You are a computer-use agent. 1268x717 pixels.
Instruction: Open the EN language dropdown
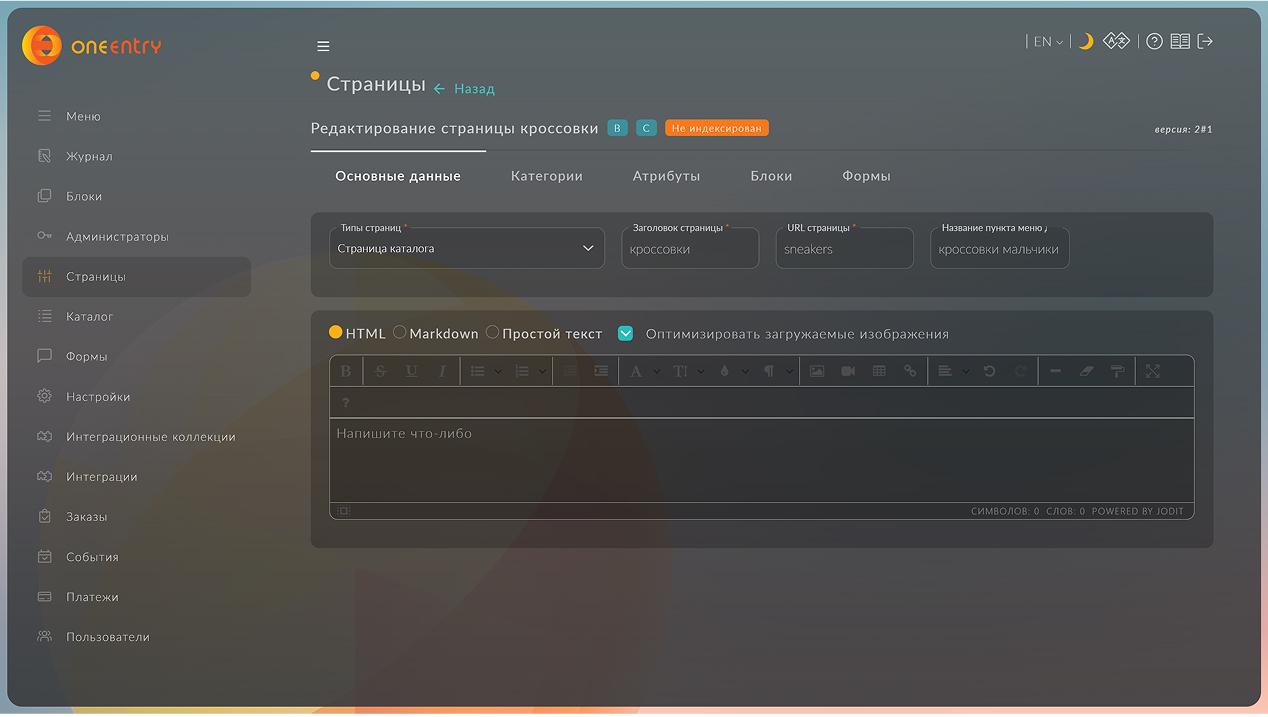coord(1048,42)
